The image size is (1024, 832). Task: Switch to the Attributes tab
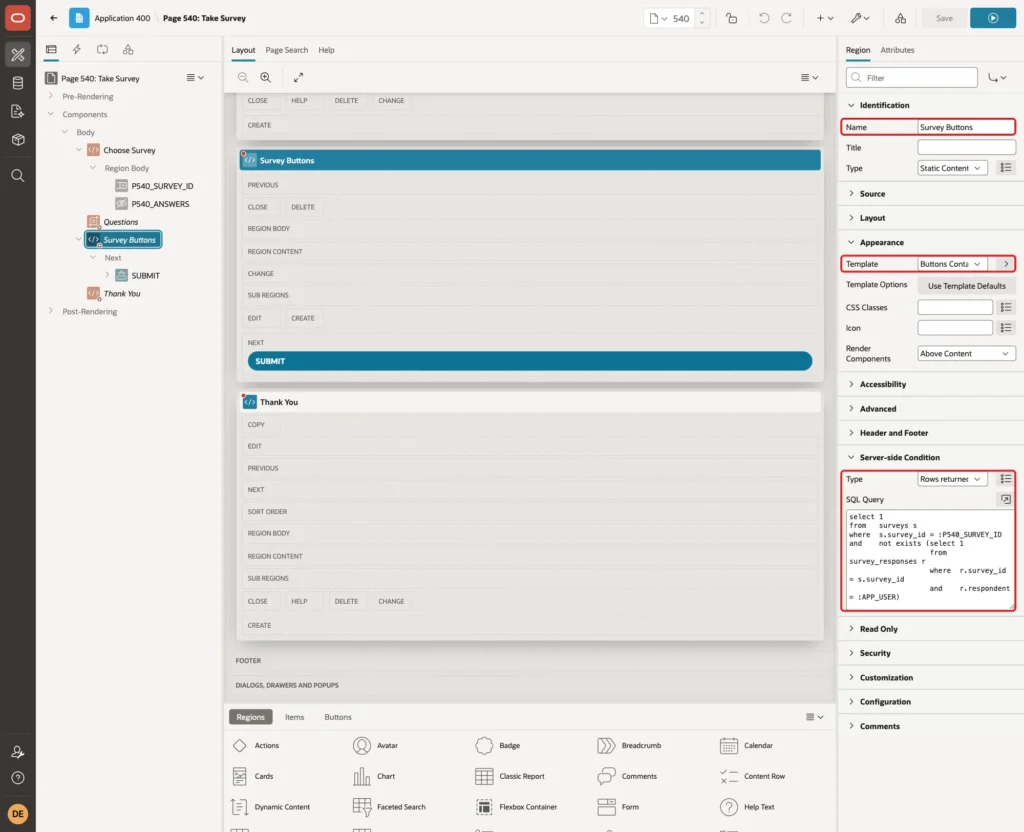tap(897, 50)
